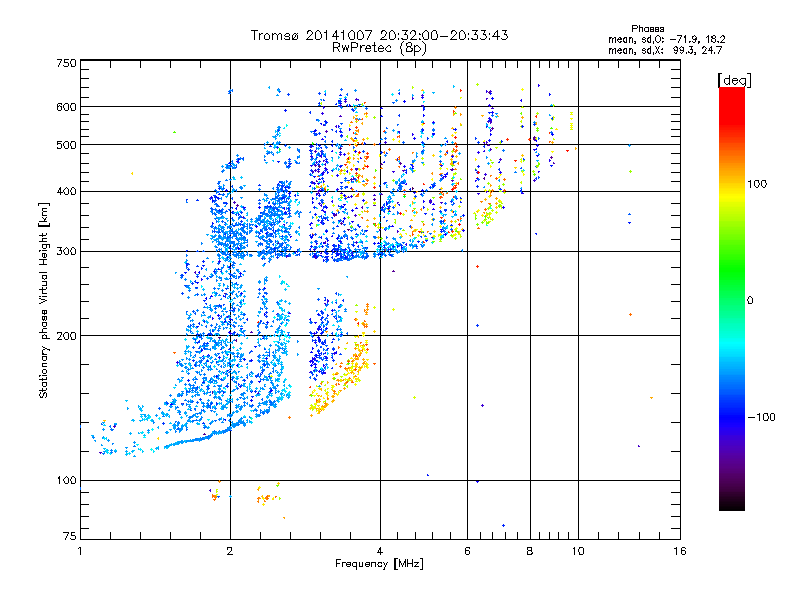Select the 'mean, sd,X: 99.3, 24.7' statistics line
This screenshot has height=600, width=800.
click(x=665, y=50)
